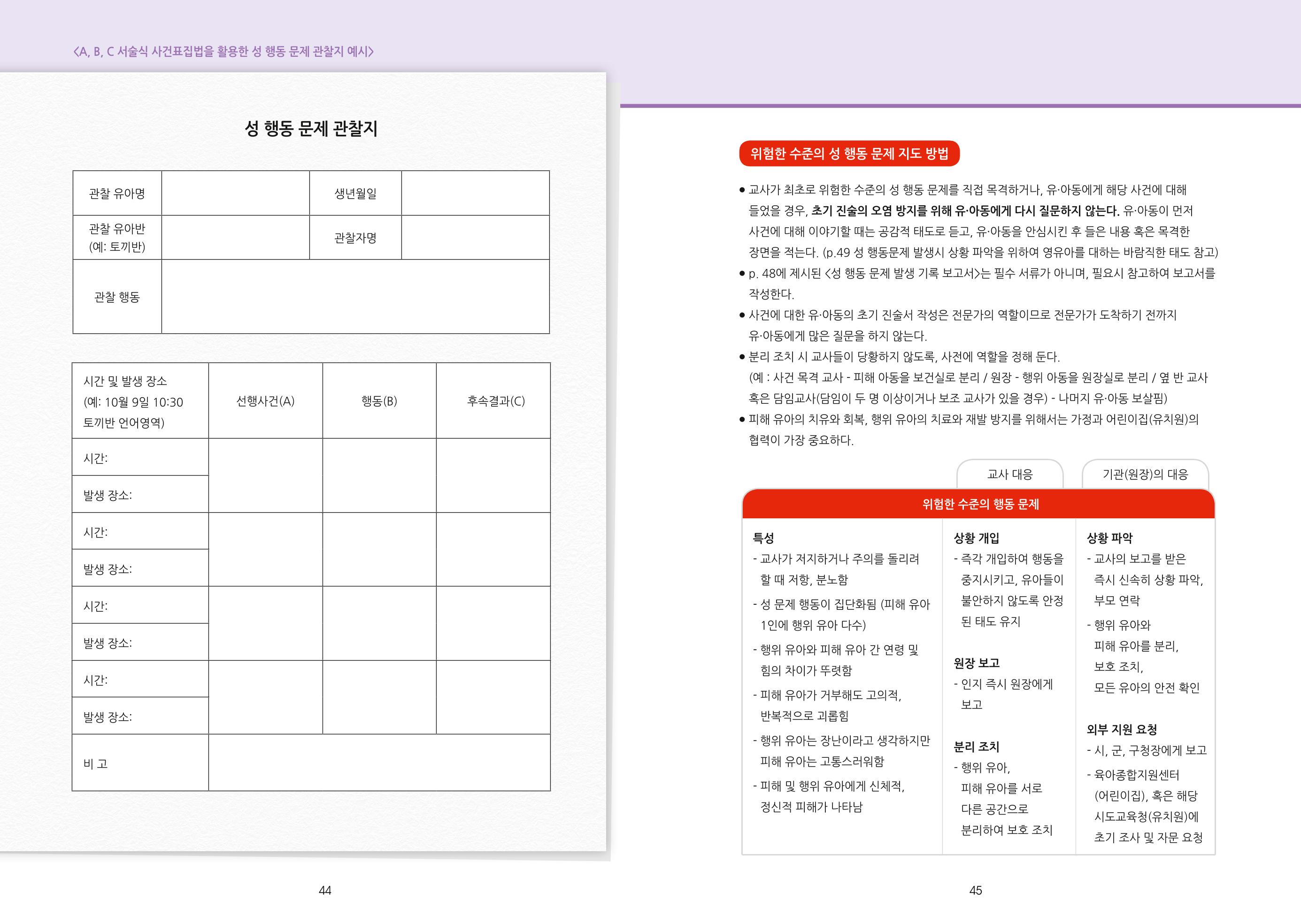Click the purple A, B, C 서술식 caption text
Image resolution: width=1301 pixels, height=924 pixels.
pyautogui.click(x=223, y=52)
